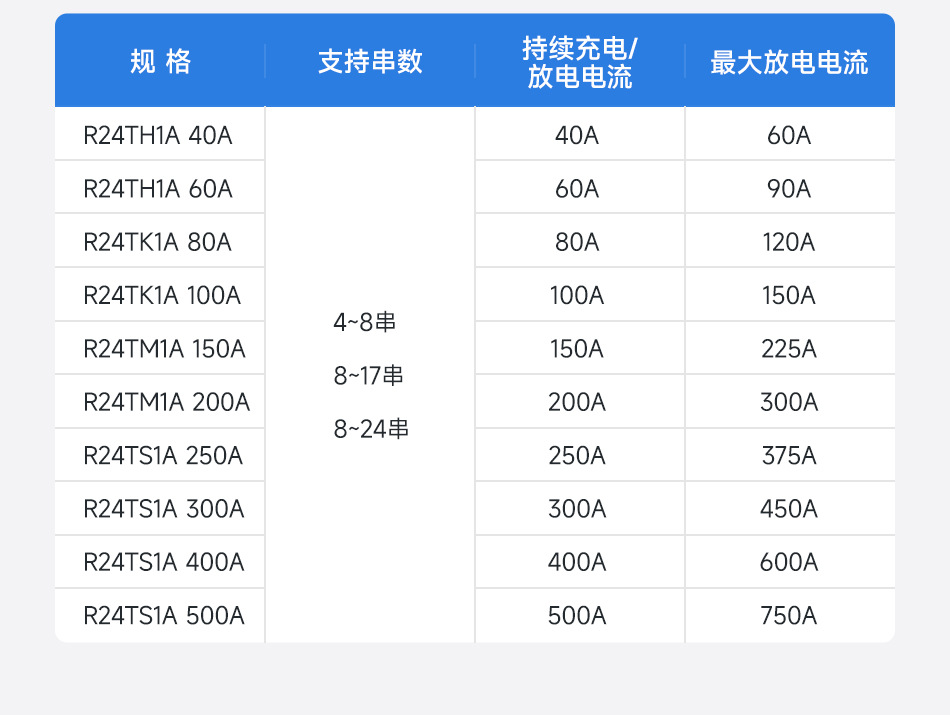The height and width of the screenshot is (715, 950).
Task: Click the 90A maximum discharge value
Action: click(x=789, y=188)
